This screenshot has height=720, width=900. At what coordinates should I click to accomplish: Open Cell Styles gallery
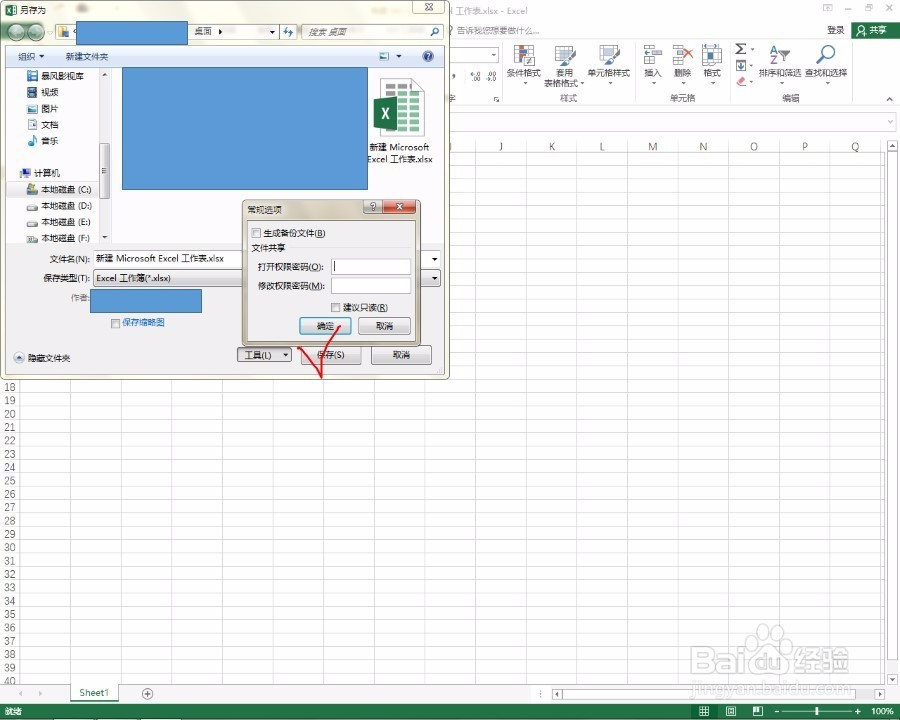coord(608,64)
